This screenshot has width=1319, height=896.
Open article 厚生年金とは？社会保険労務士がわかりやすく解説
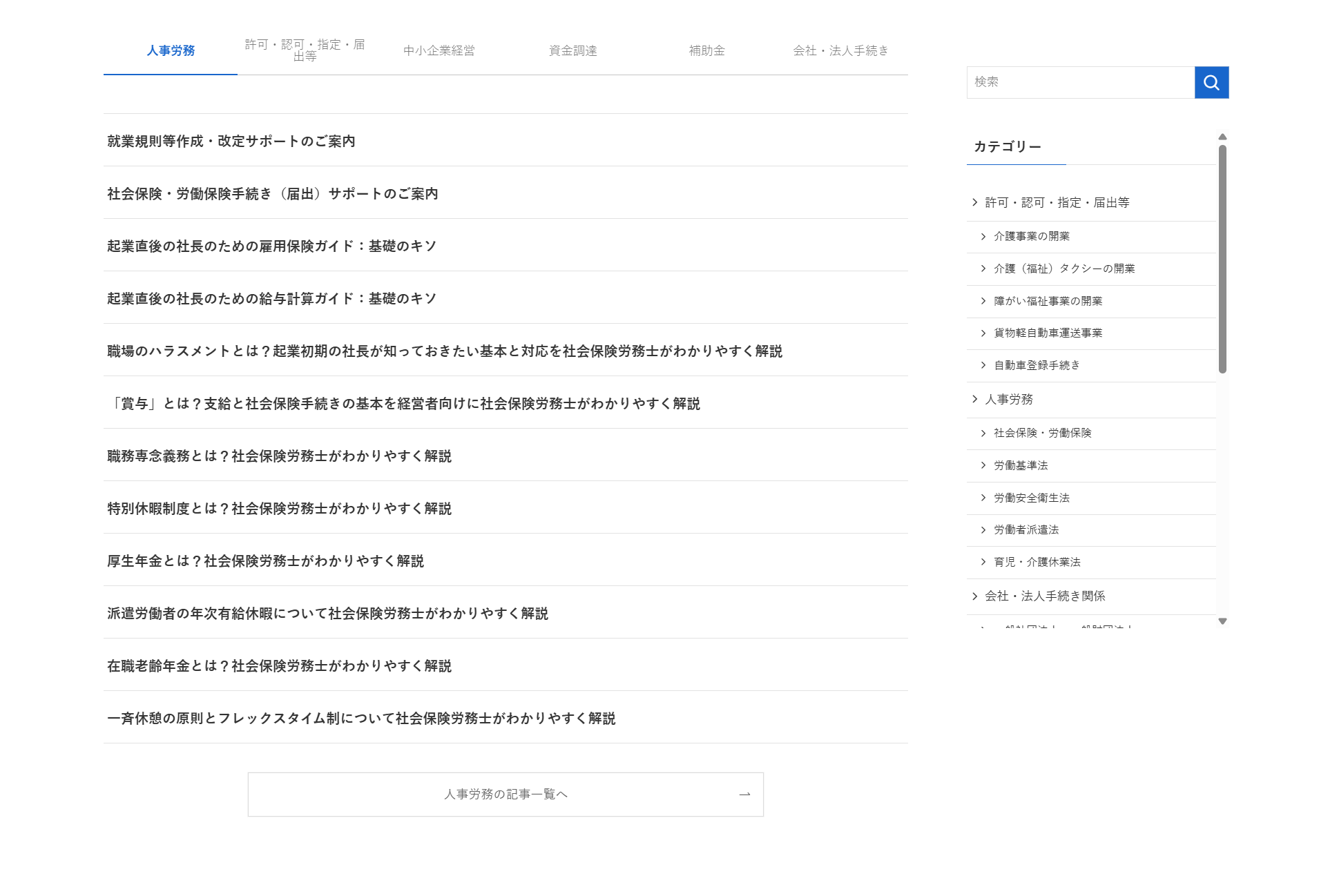coord(265,561)
